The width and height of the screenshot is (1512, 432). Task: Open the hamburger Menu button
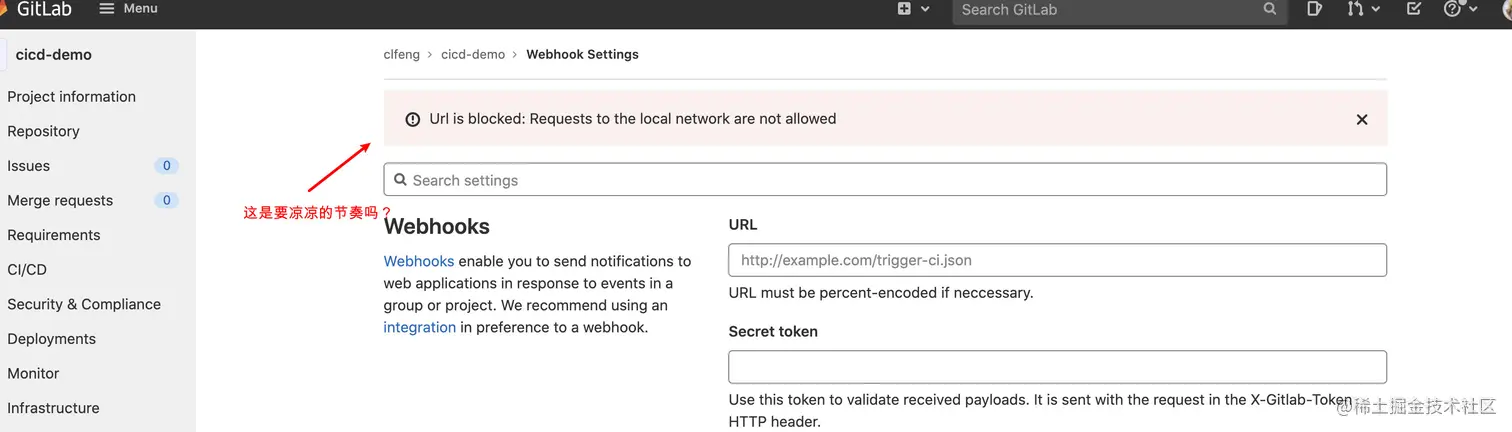click(x=129, y=8)
